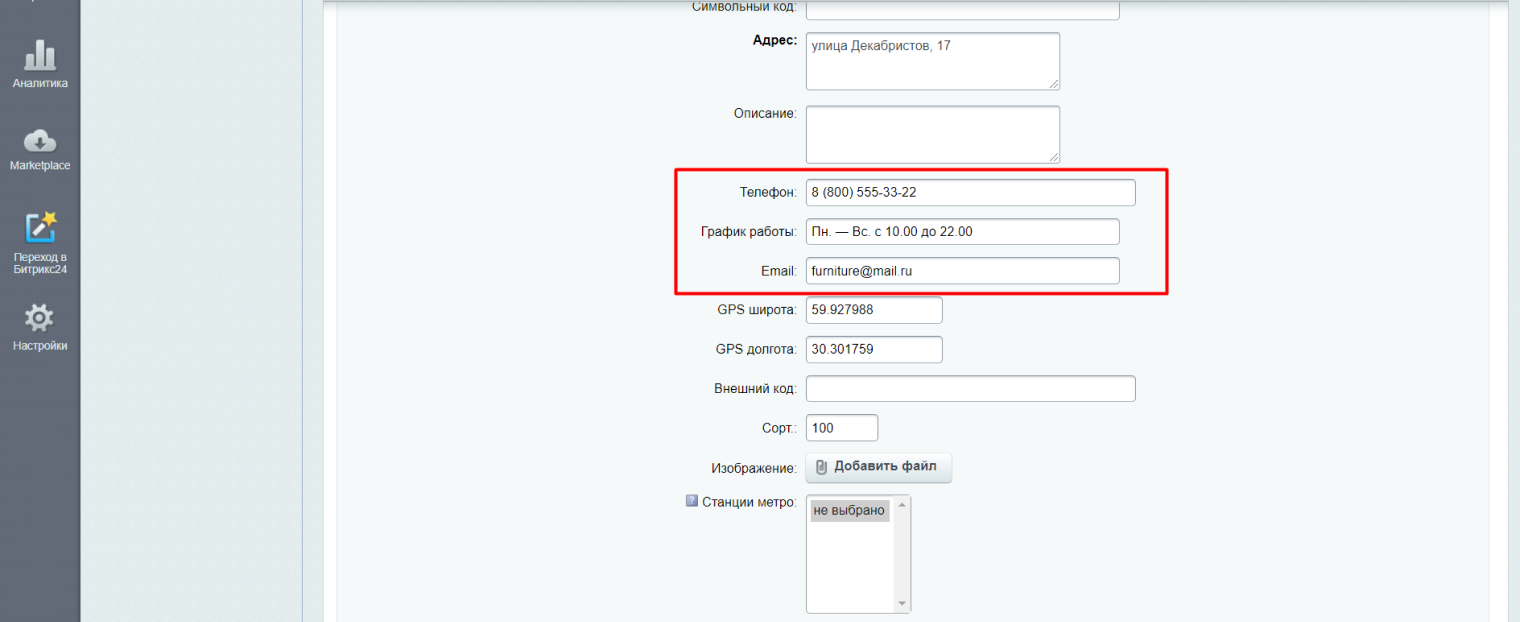1520x622 pixels.
Task: Click the empty Описание text area
Action: (x=932, y=134)
